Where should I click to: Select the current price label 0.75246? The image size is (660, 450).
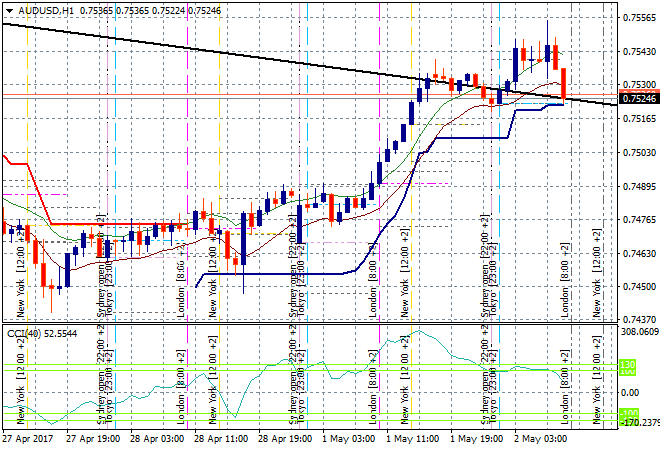(x=638, y=98)
